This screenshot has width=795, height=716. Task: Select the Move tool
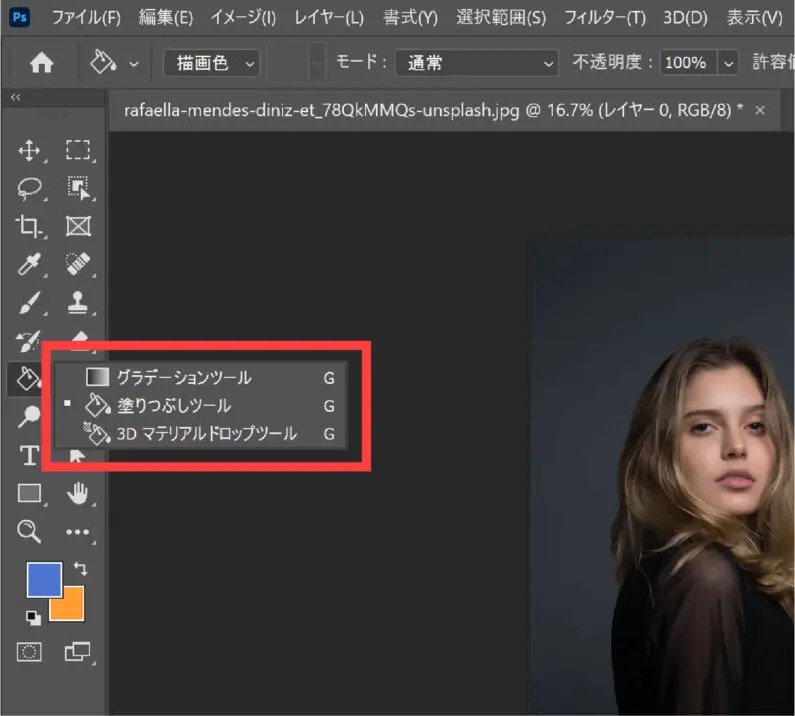click(29, 151)
